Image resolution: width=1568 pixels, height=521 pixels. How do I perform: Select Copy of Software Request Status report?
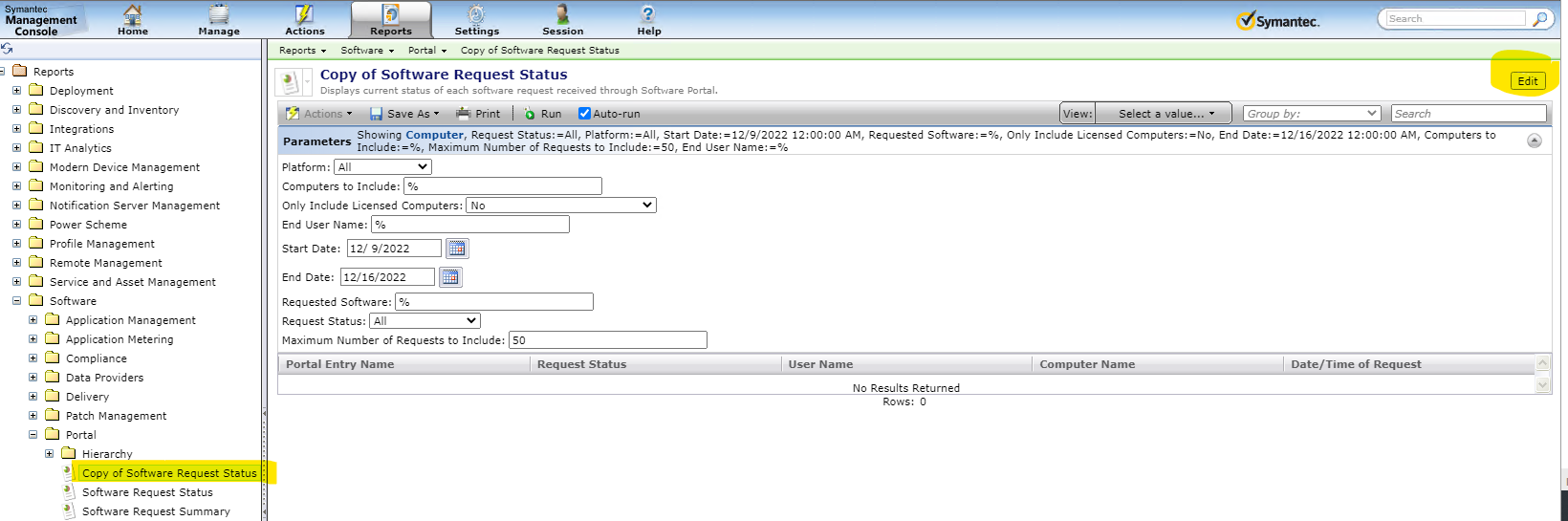coord(169,473)
